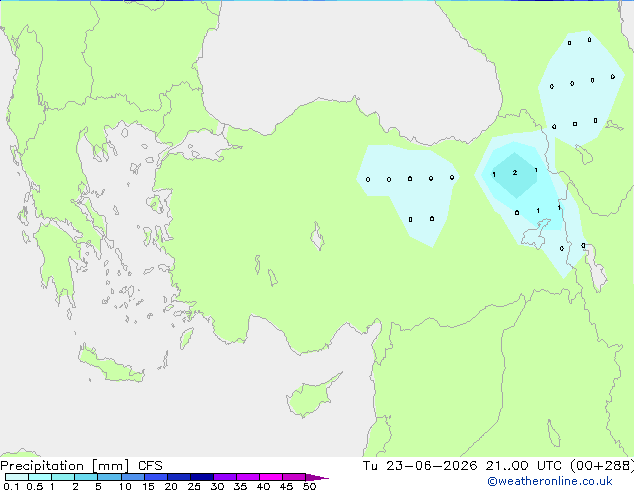The image size is (634, 490).
Task: Click the island of Crete
Action: pyautogui.click(x=111, y=365)
